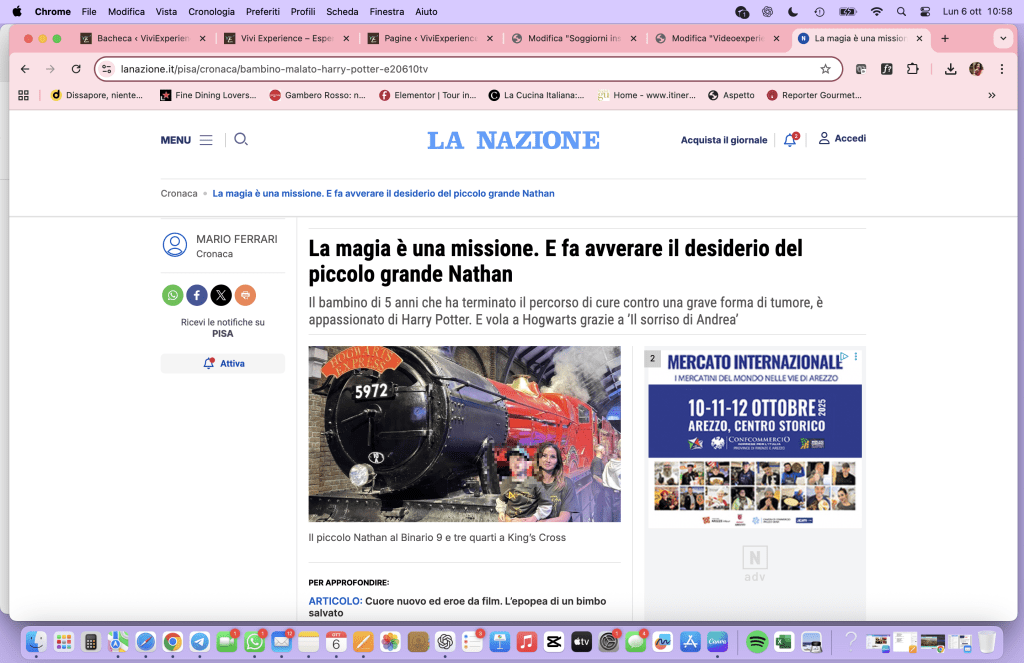Expand the Chrome tab search chevron

tap(1003, 38)
